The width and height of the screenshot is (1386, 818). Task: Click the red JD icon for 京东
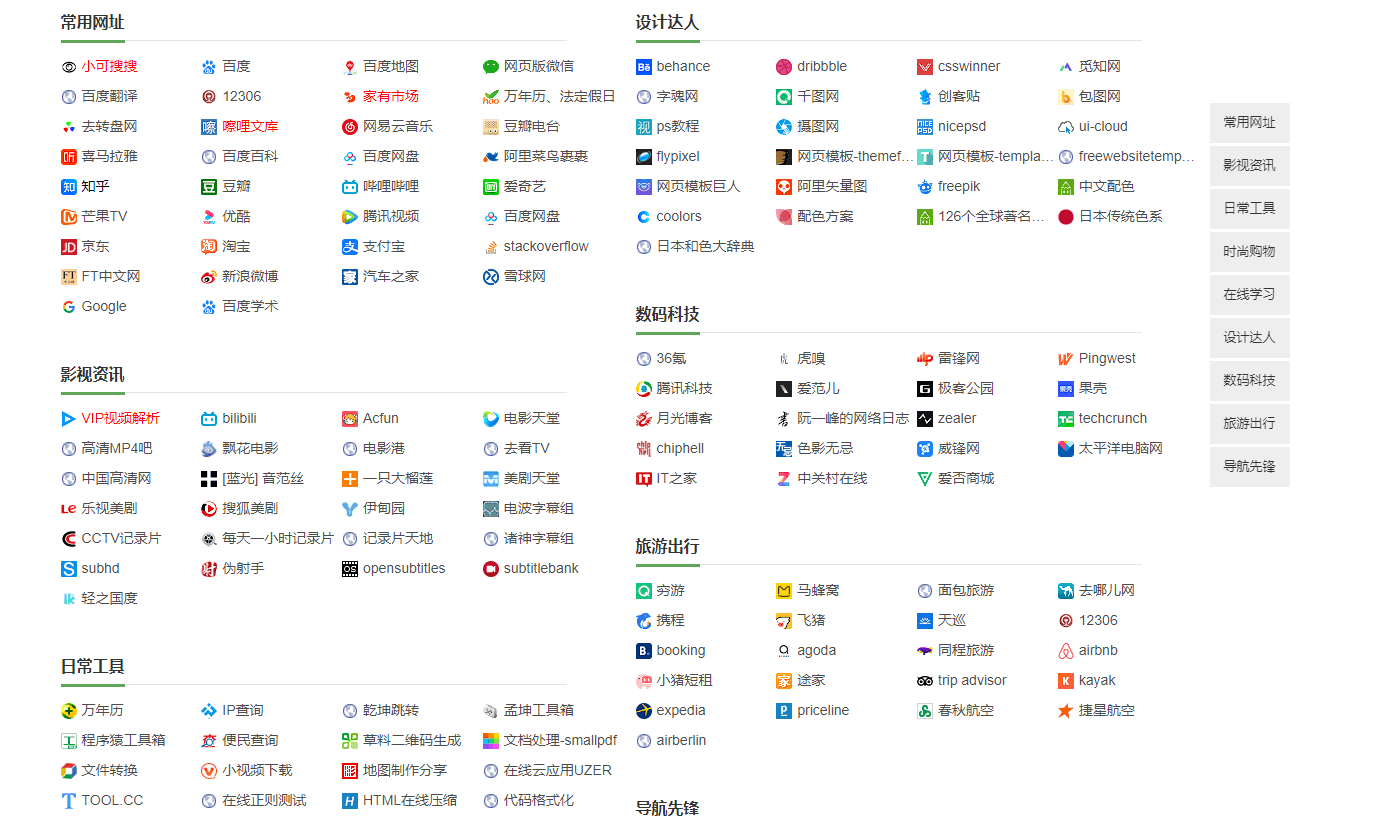click(x=69, y=247)
